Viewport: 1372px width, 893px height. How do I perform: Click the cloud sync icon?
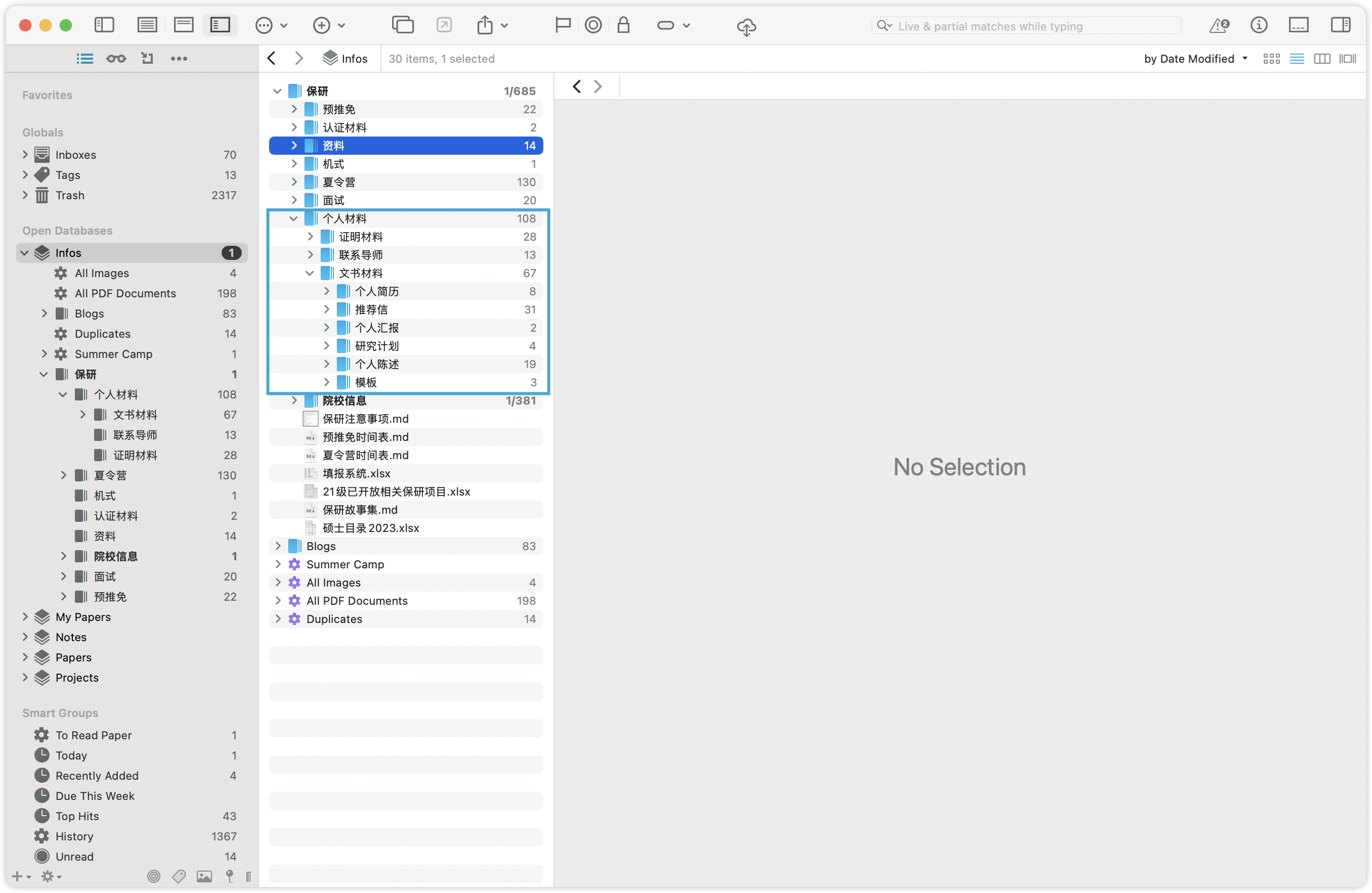tap(747, 26)
